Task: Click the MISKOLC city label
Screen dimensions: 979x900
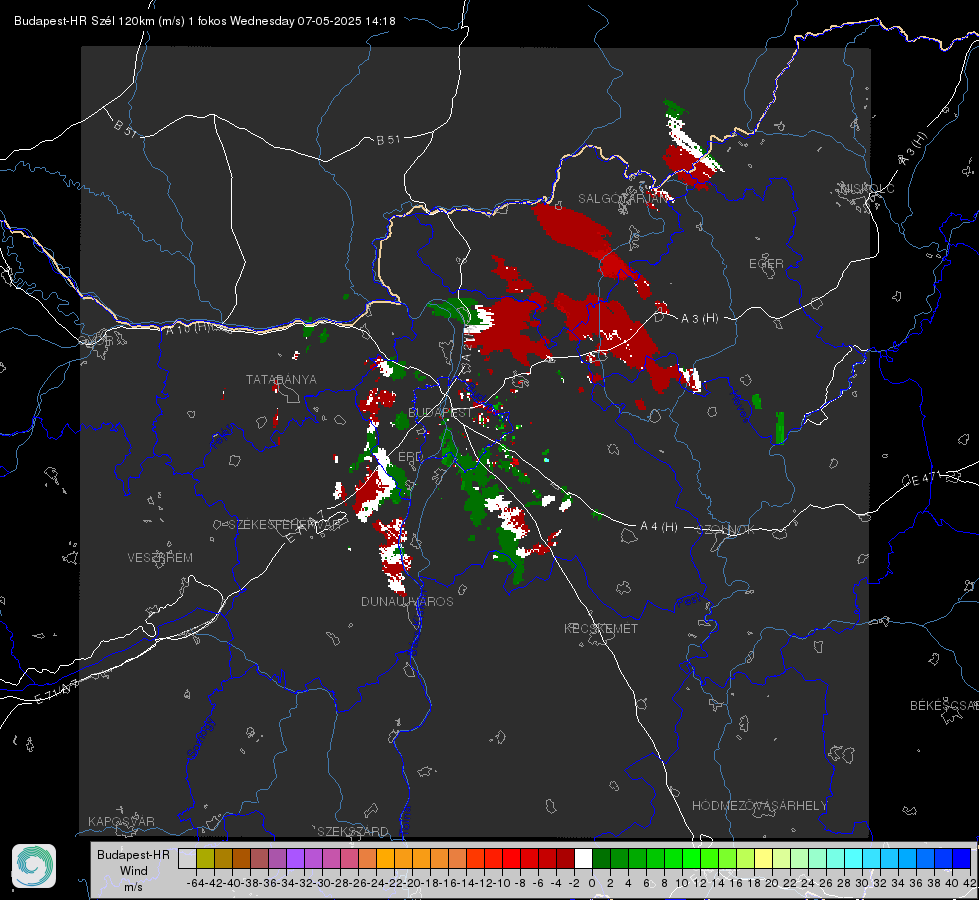Action: tap(867, 189)
